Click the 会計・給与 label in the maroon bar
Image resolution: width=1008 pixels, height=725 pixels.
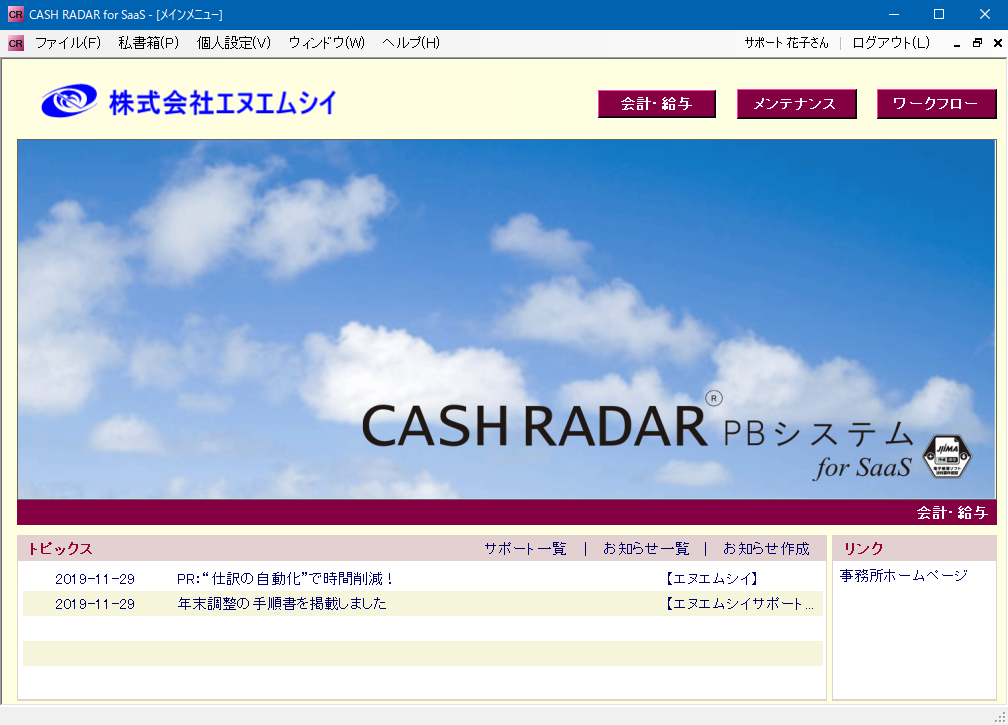(x=952, y=512)
